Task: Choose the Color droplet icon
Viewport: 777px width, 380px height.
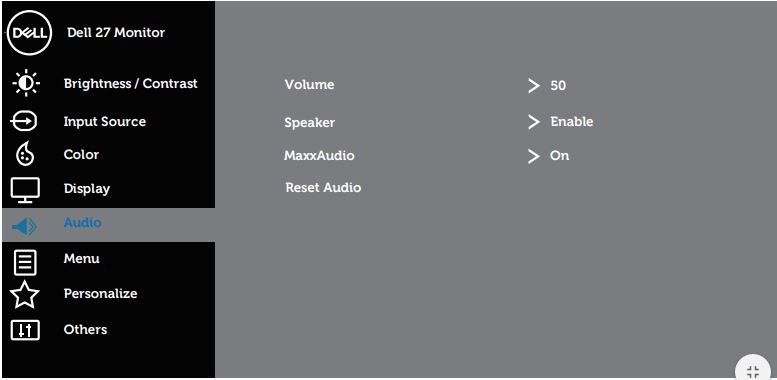Action: click(25, 154)
